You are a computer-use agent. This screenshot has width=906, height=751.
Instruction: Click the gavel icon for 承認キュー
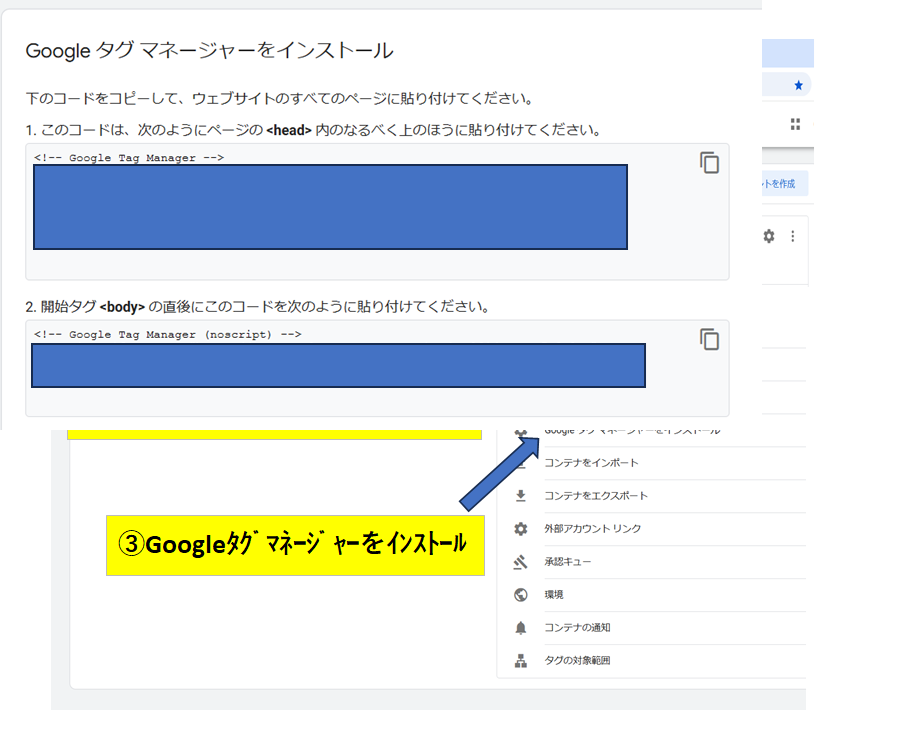[521, 562]
